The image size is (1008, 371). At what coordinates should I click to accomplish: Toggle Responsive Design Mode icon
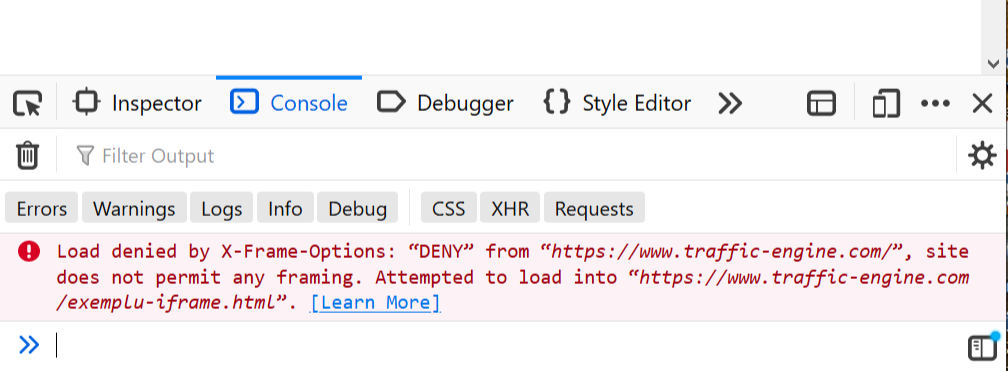(885, 104)
